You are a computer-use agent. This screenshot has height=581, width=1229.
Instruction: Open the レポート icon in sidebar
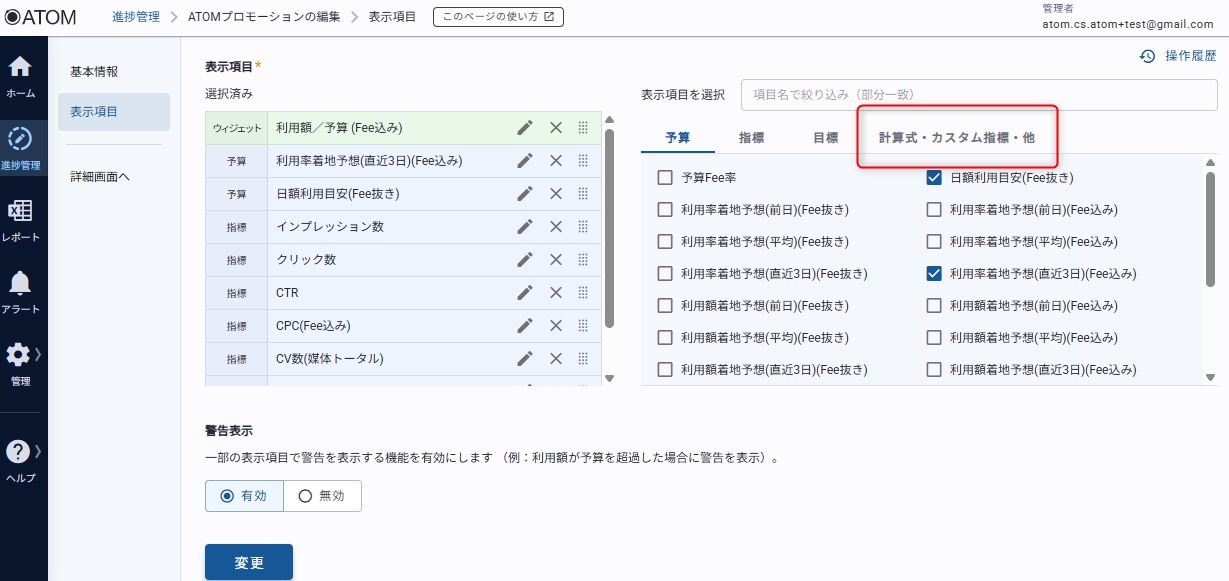point(20,211)
